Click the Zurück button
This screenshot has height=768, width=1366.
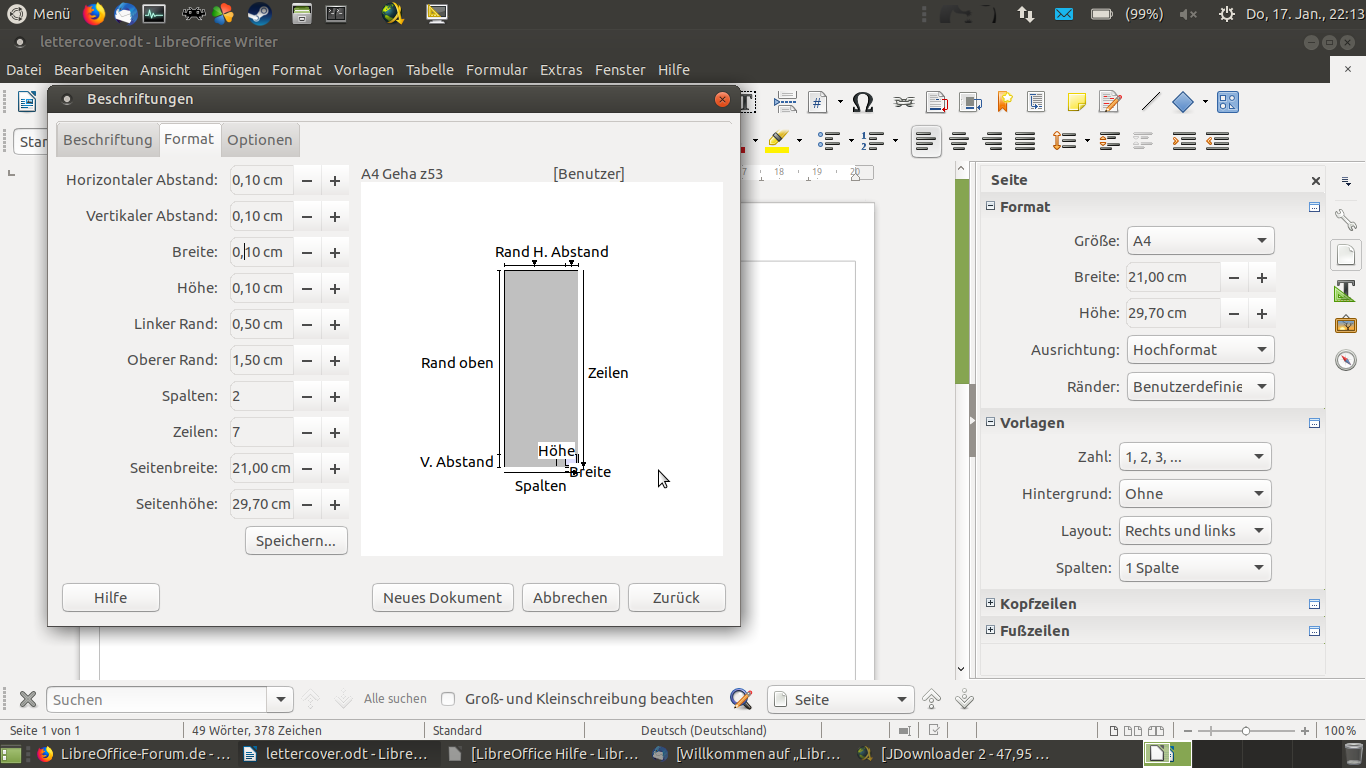pos(677,598)
